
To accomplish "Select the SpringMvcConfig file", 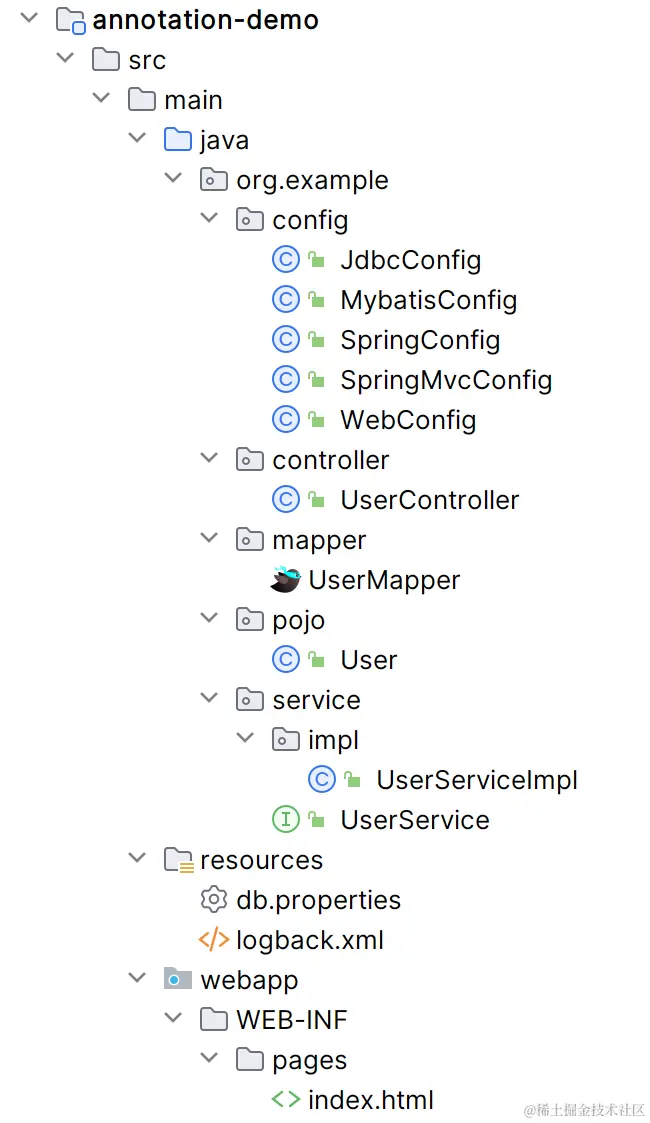I will tap(446, 379).
